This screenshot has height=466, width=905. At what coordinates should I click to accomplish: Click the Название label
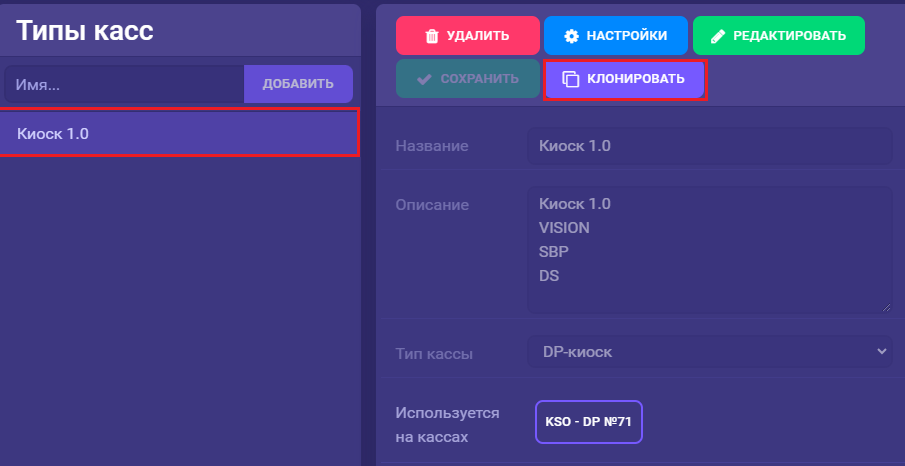click(x=432, y=146)
